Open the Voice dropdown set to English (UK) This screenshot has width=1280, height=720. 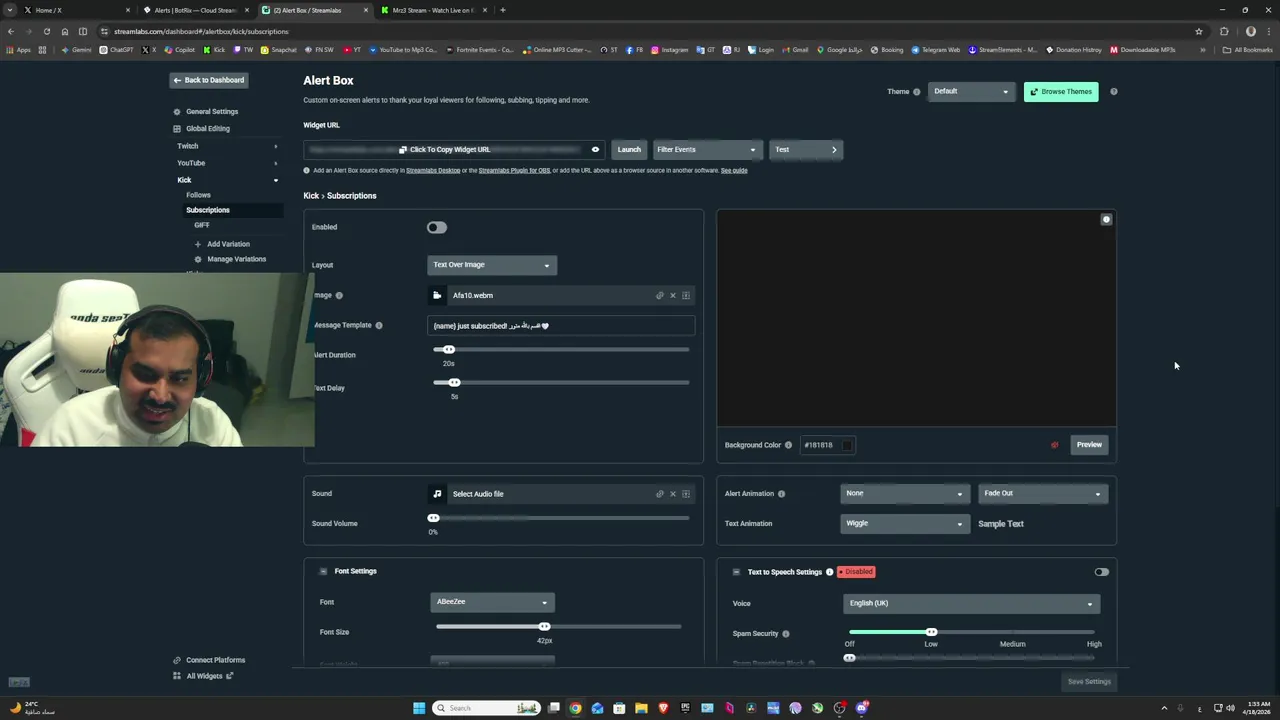point(971,603)
